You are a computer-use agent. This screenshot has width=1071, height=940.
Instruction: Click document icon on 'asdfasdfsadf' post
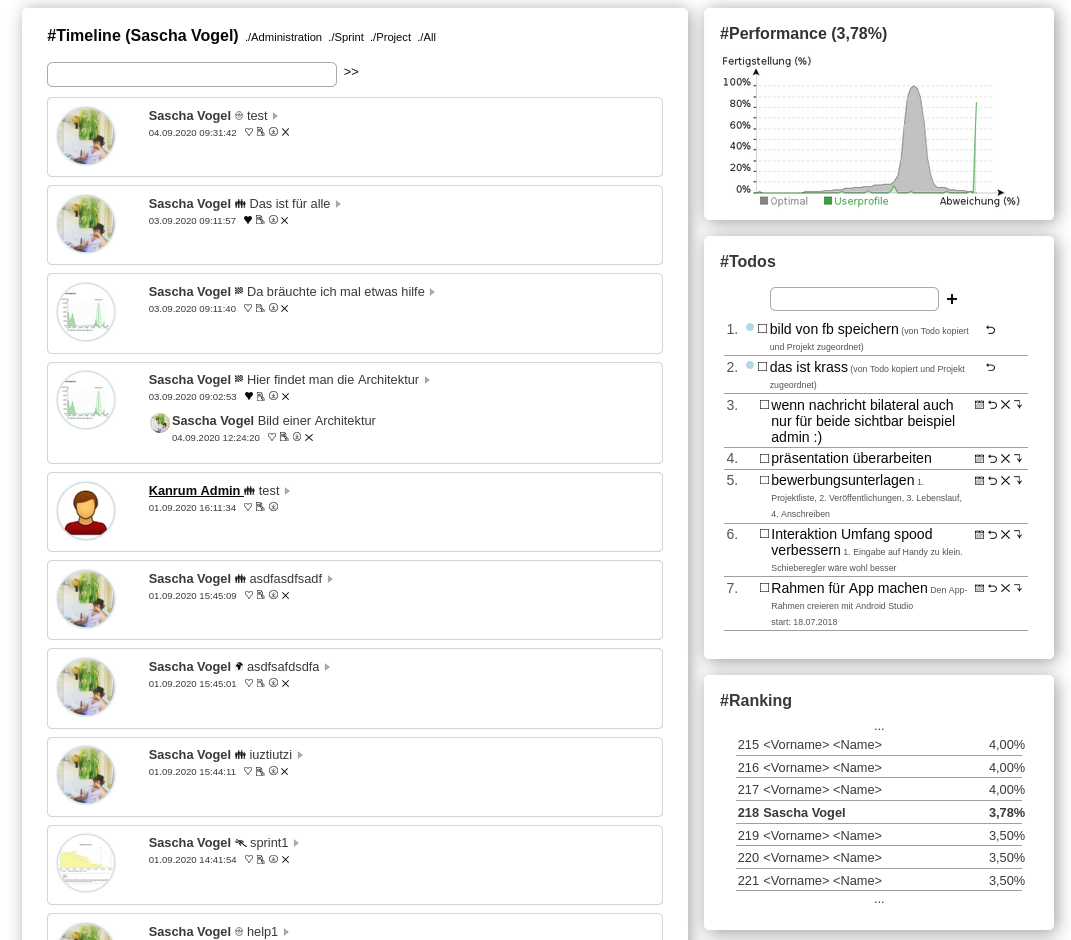tap(261, 596)
